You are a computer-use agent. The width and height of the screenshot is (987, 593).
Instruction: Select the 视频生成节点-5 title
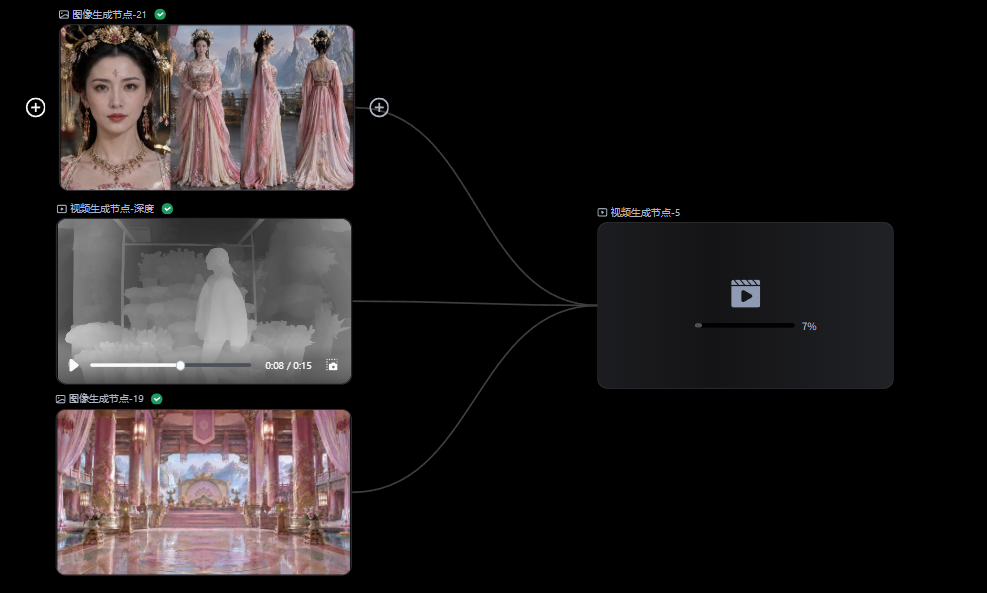(645, 213)
